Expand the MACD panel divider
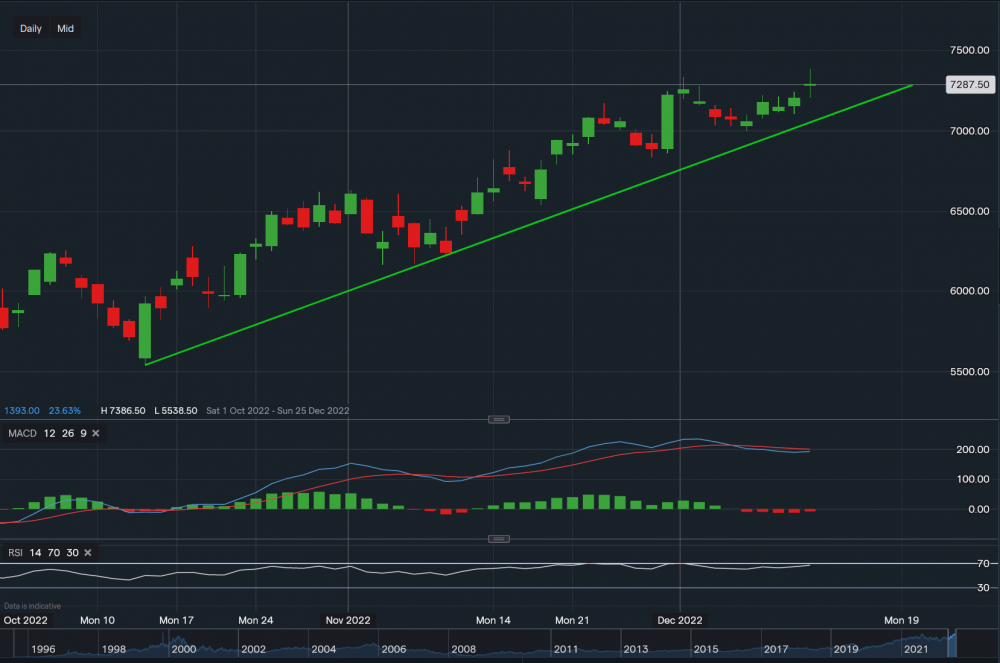Image resolution: width=1000 pixels, height=663 pixels. (x=497, y=420)
